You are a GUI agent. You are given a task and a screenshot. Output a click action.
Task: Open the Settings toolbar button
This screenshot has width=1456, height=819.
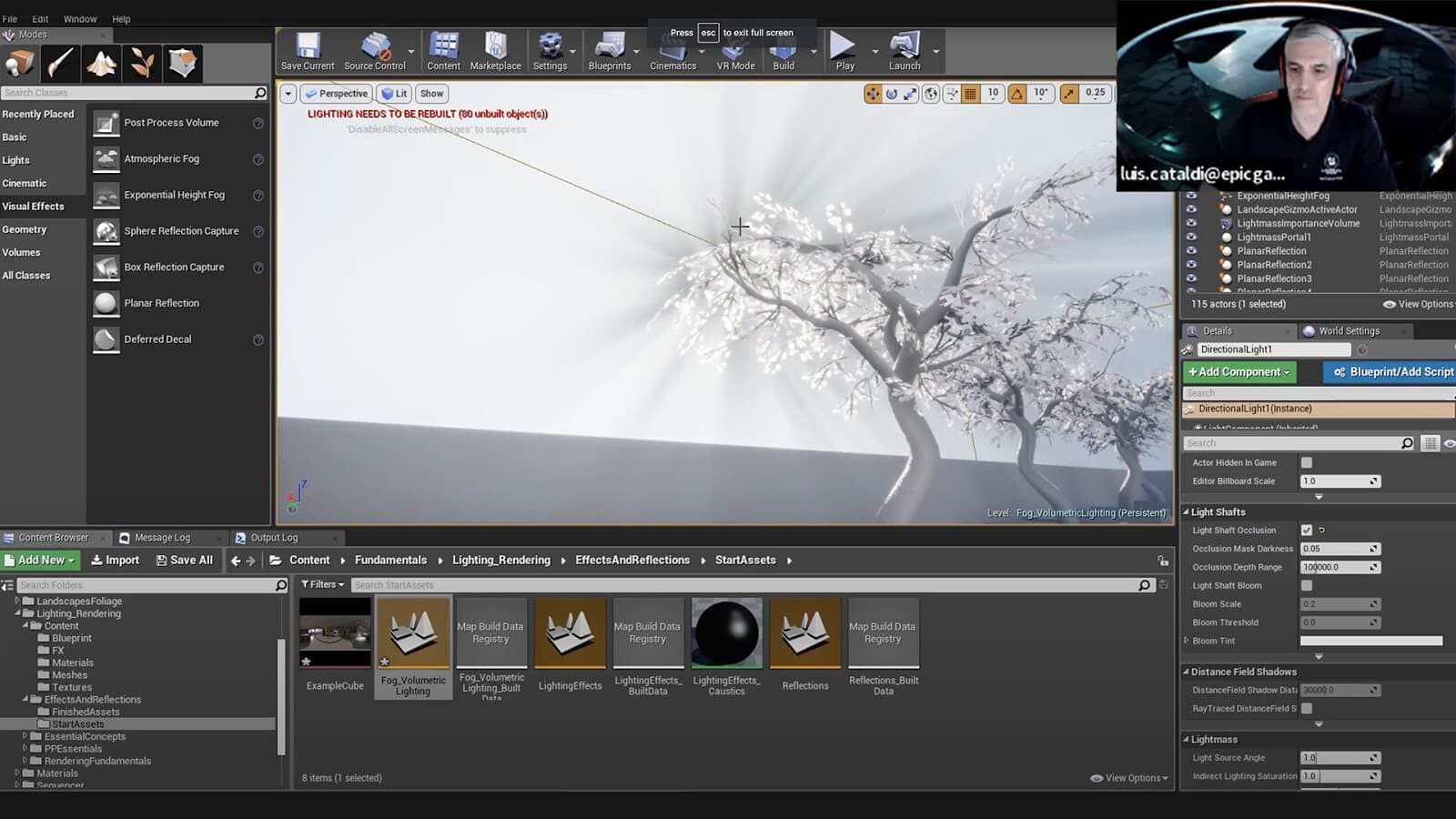coord(550,52)
